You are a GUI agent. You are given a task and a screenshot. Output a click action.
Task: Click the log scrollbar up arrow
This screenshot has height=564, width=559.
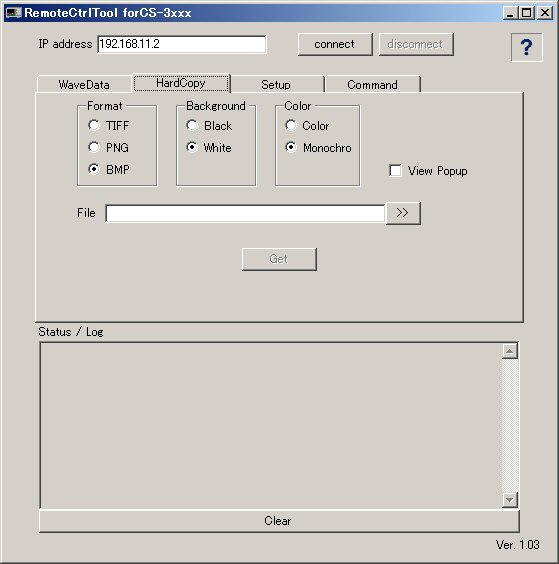(510, 351)
